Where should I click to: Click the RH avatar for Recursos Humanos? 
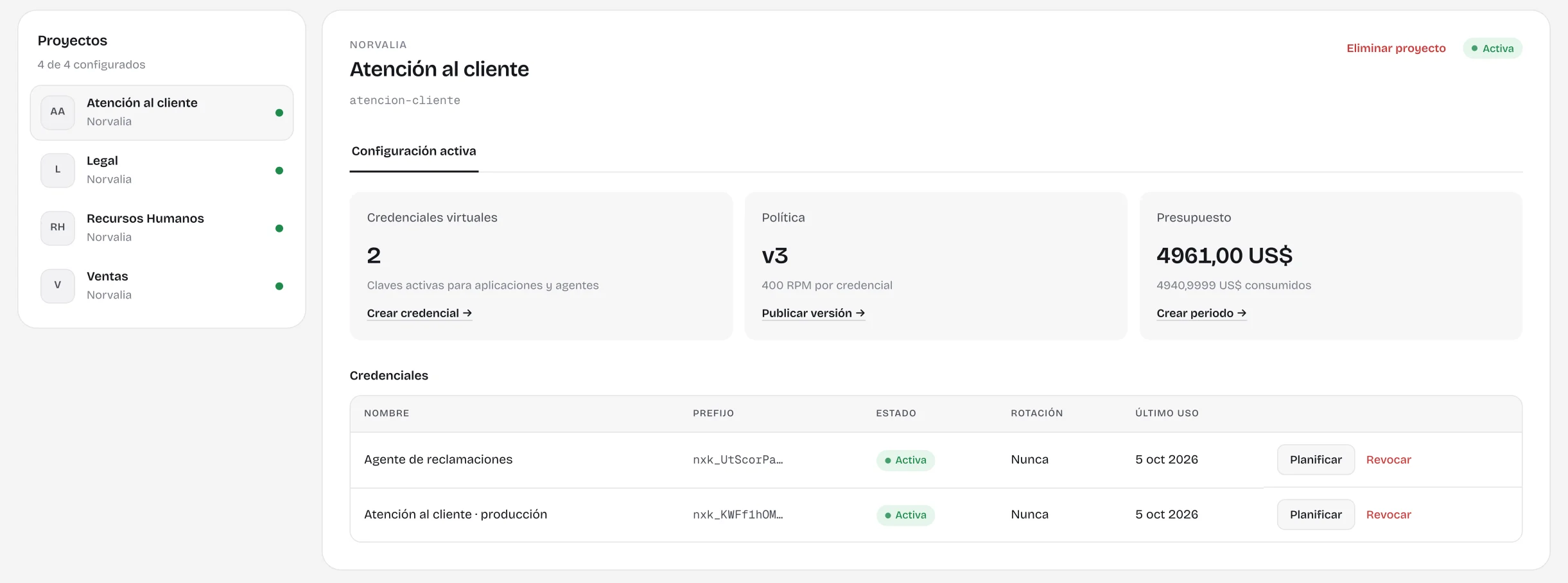pyautogui.click(x=58, y=228)
